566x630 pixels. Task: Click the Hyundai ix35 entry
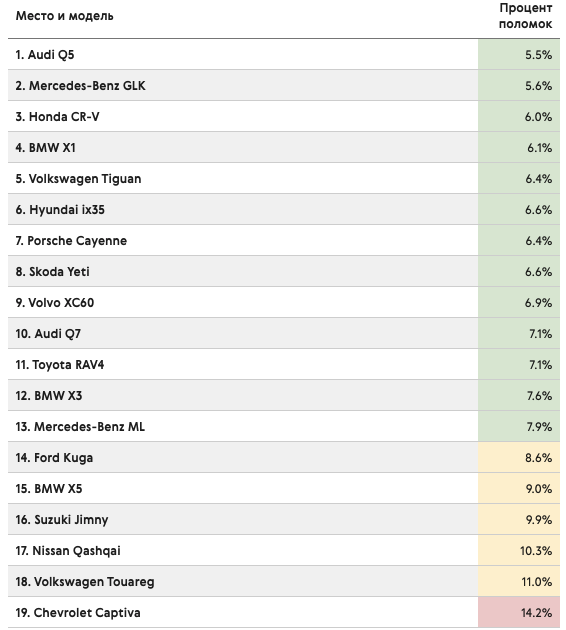[60, 210]
